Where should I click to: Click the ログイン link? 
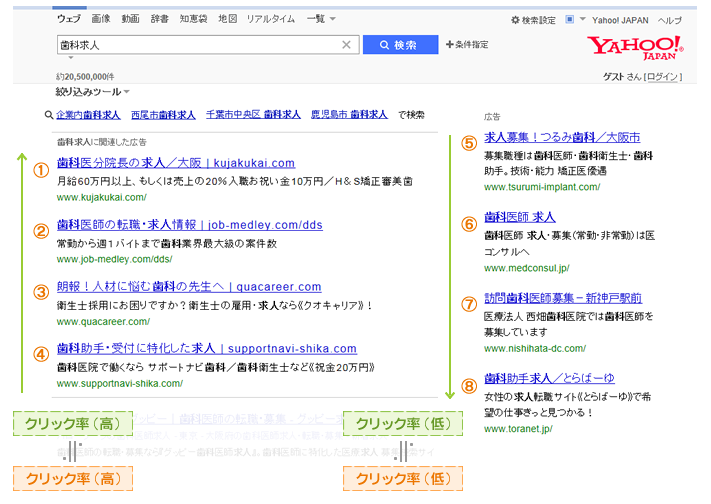click(x=662, y=77)
